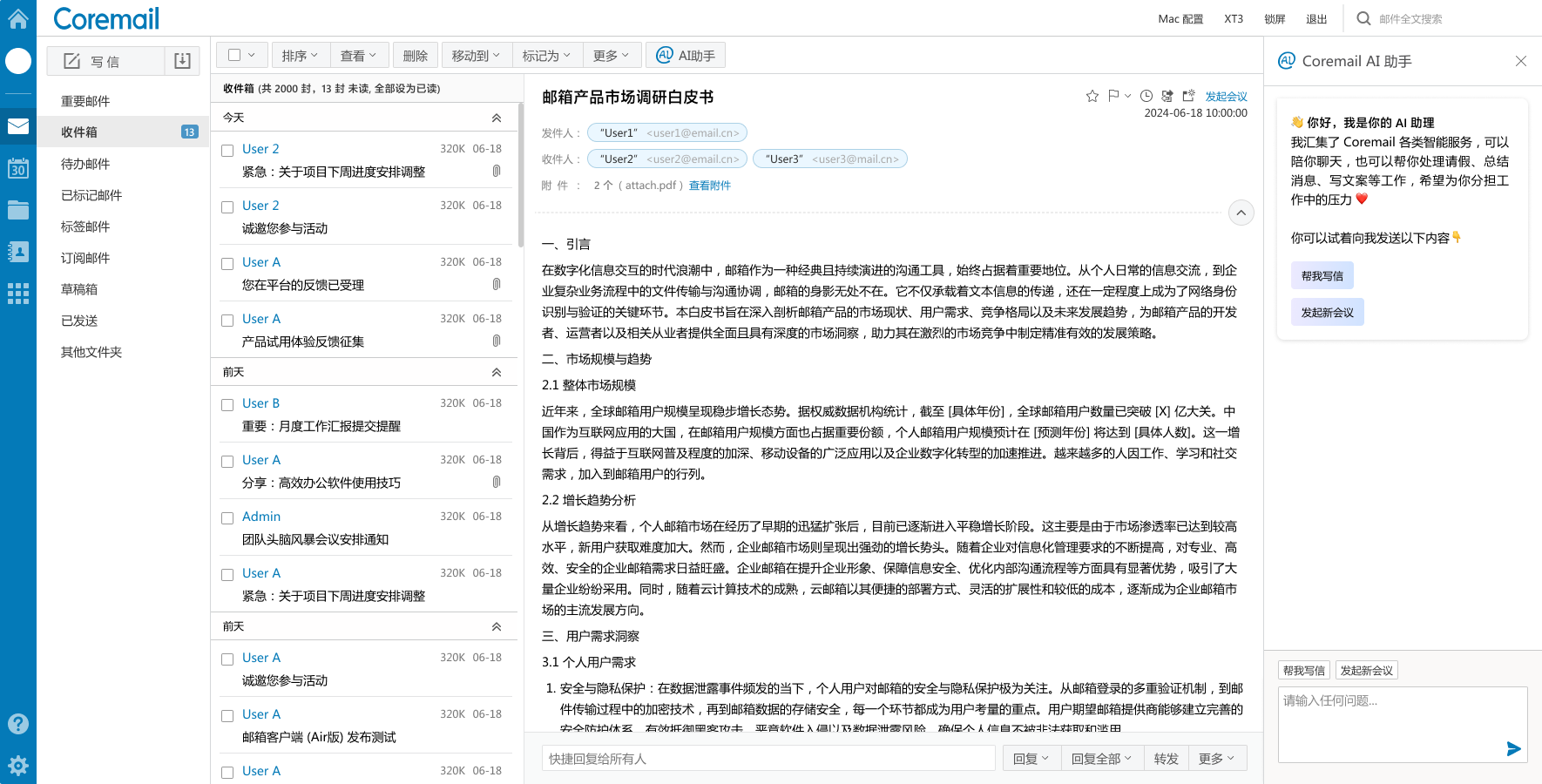The height and width of the screenshot is (784, 1542).
Task: Open the 草稿箱 folder
Action: [79, 289]
